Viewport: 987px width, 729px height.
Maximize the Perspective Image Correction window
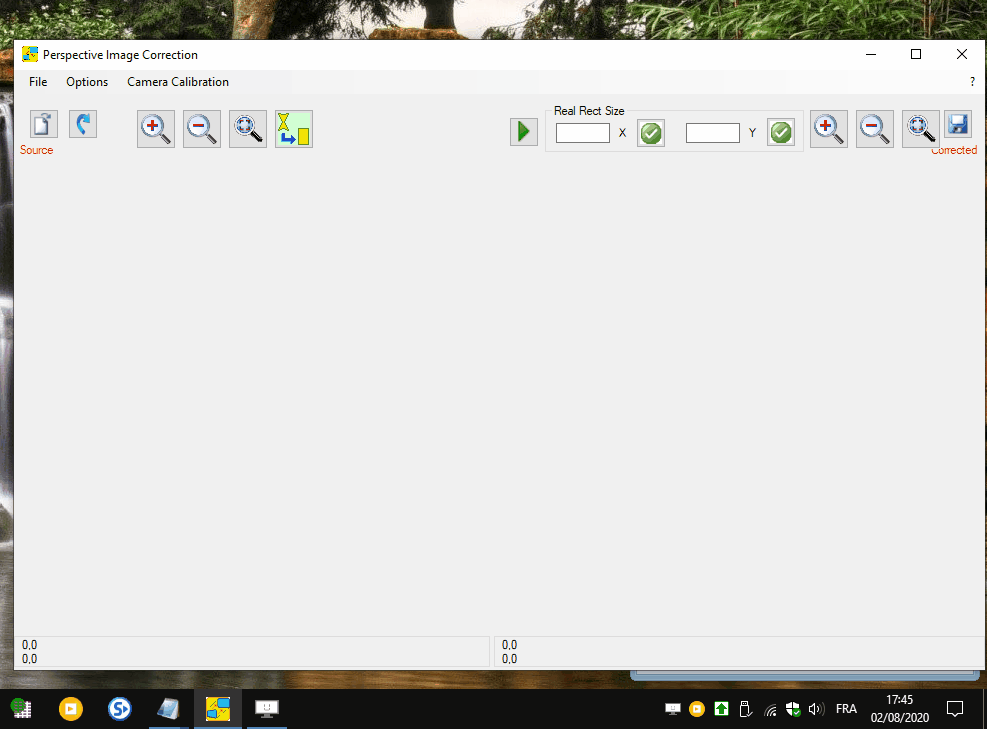tap(916, 55)
